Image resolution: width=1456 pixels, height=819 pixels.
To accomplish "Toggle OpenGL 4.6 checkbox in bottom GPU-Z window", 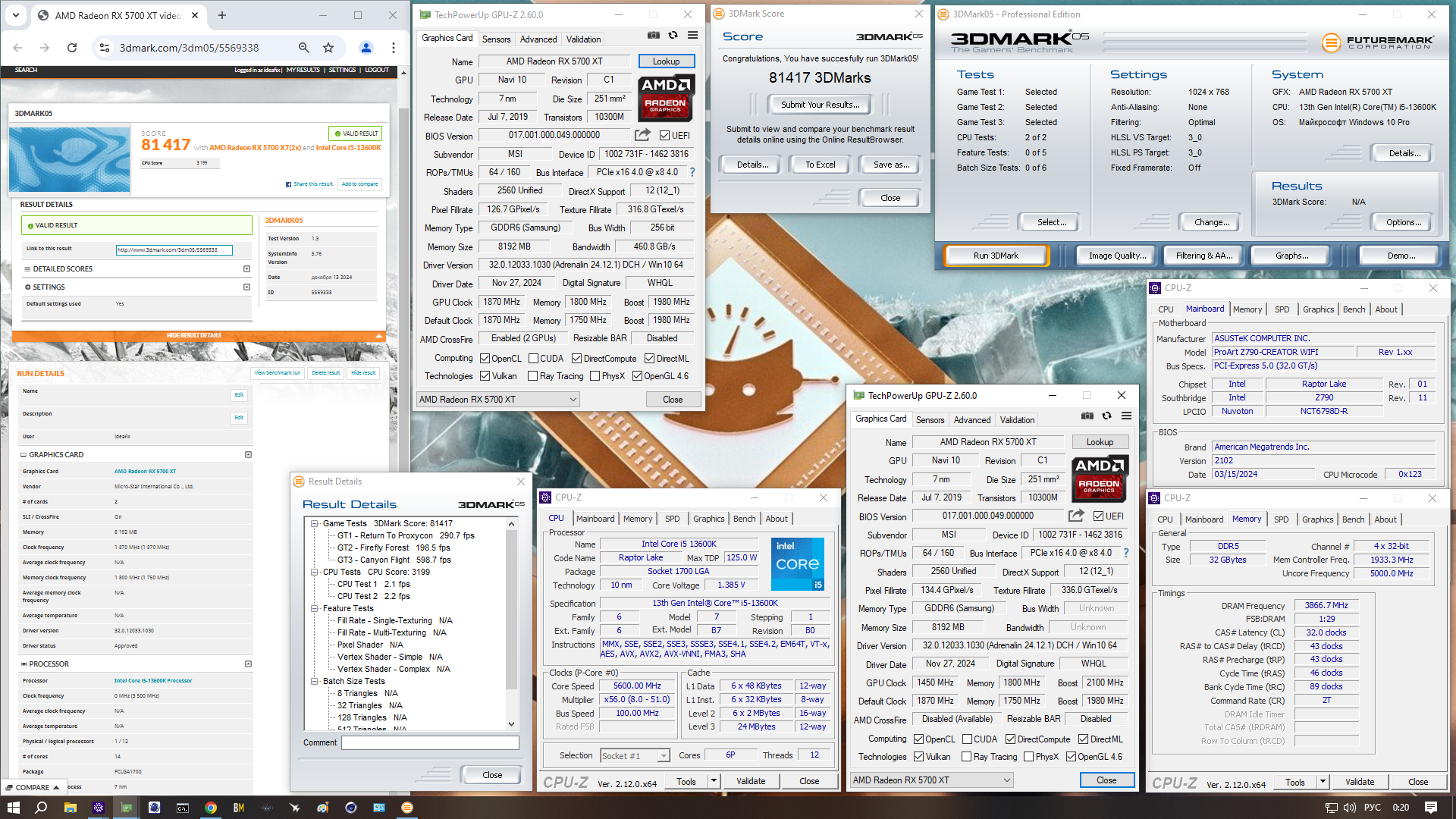I will [x=1071, y=757].
